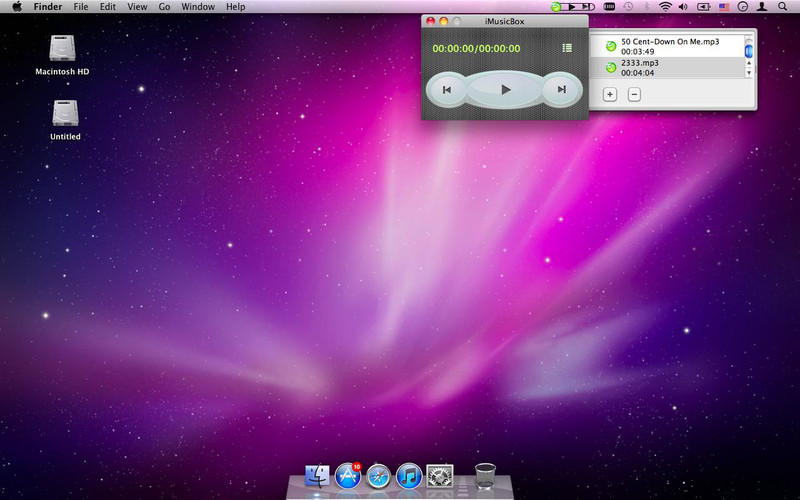Open iTunes from the Dock
The image size is (800, 500).
[408, 476]
